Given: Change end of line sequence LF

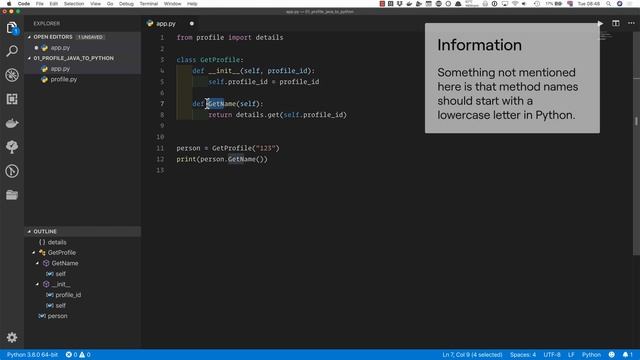Looking at the screenshot, I should [x=571, y=355].
